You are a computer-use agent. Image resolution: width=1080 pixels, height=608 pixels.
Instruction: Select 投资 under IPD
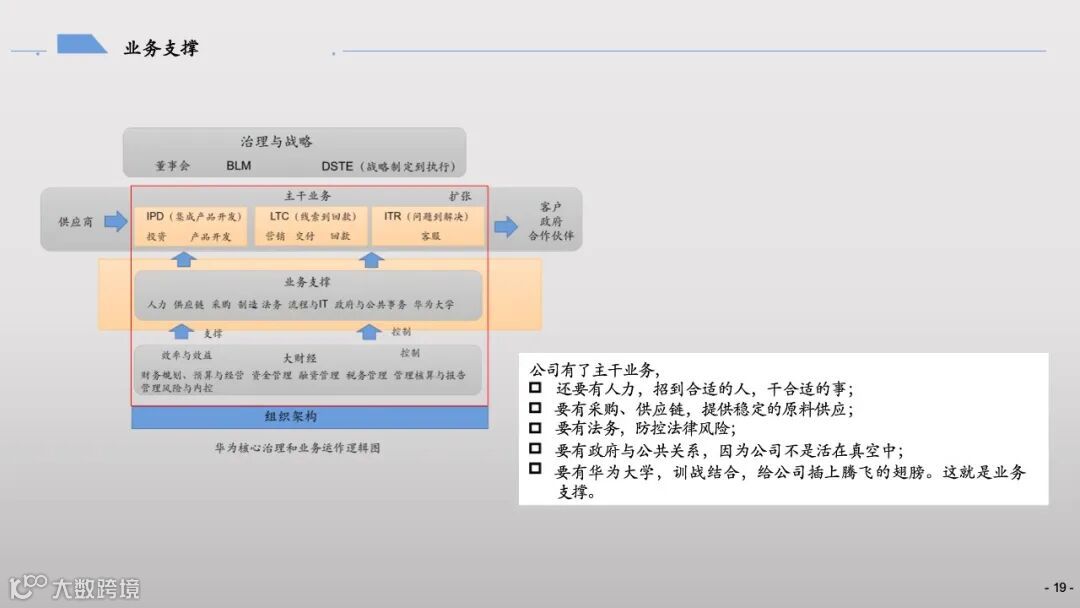point(156,236)
